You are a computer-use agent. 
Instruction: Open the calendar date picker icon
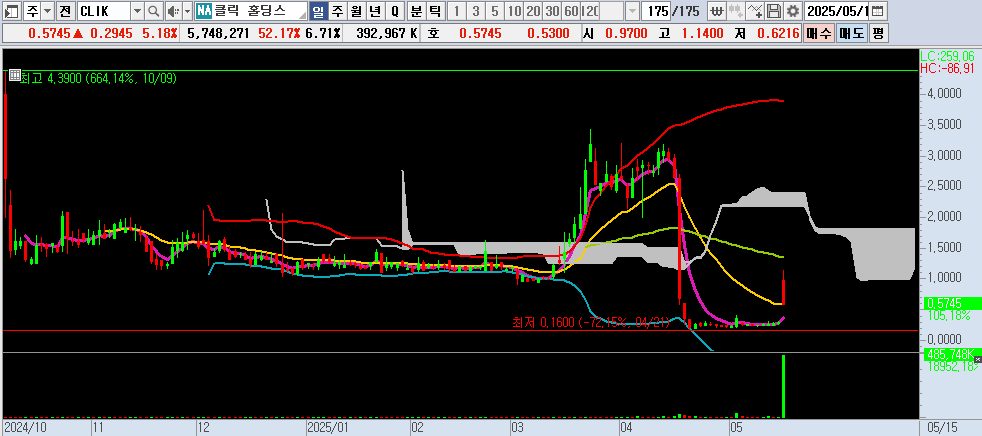tap(879, 11)
